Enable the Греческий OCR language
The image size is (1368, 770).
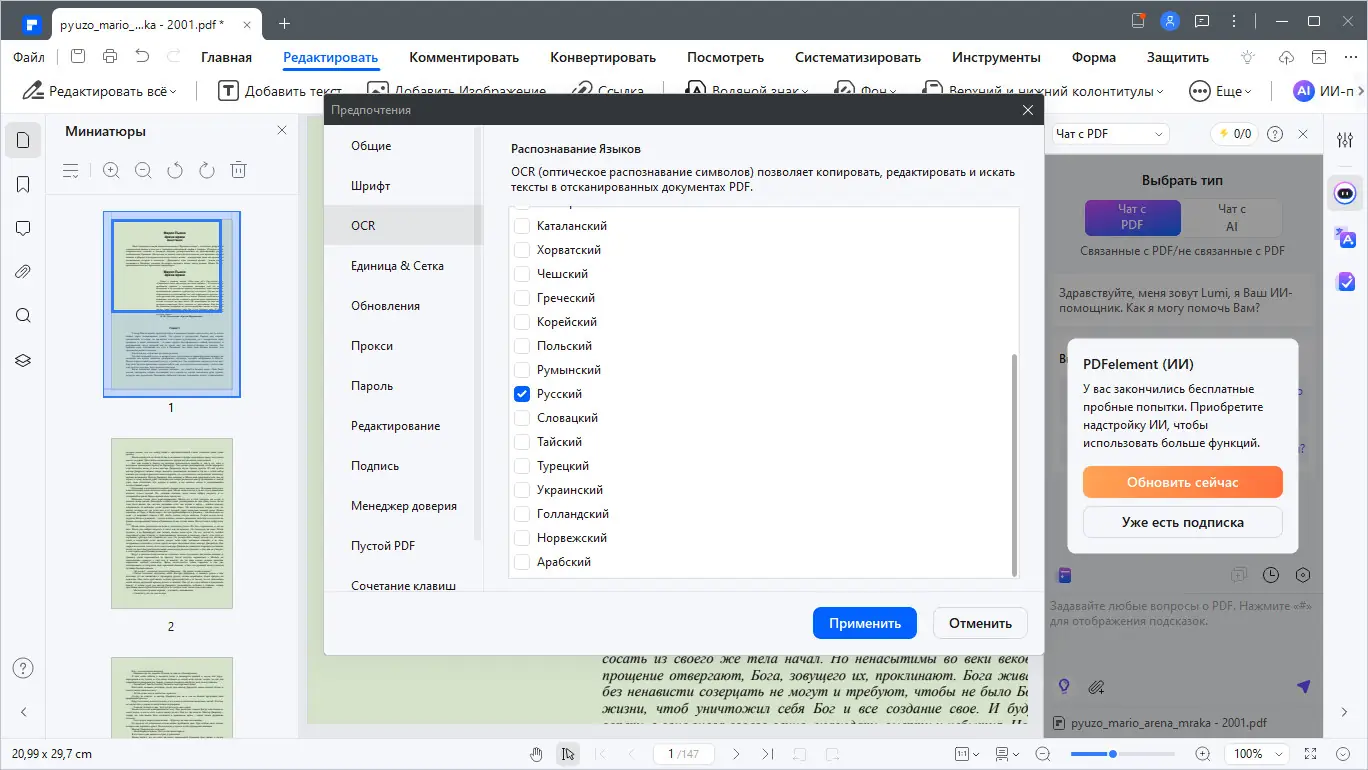click(521, 298)
